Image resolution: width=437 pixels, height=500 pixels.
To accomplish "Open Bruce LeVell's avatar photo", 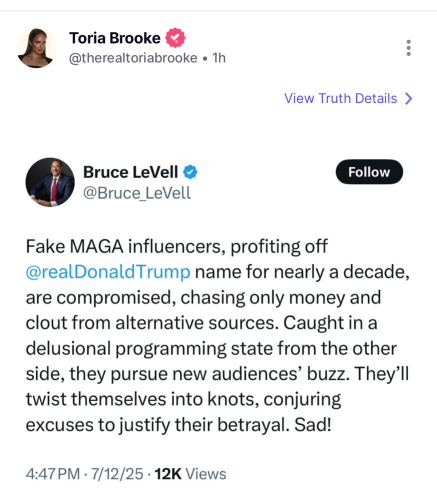I will click(50, 182).
